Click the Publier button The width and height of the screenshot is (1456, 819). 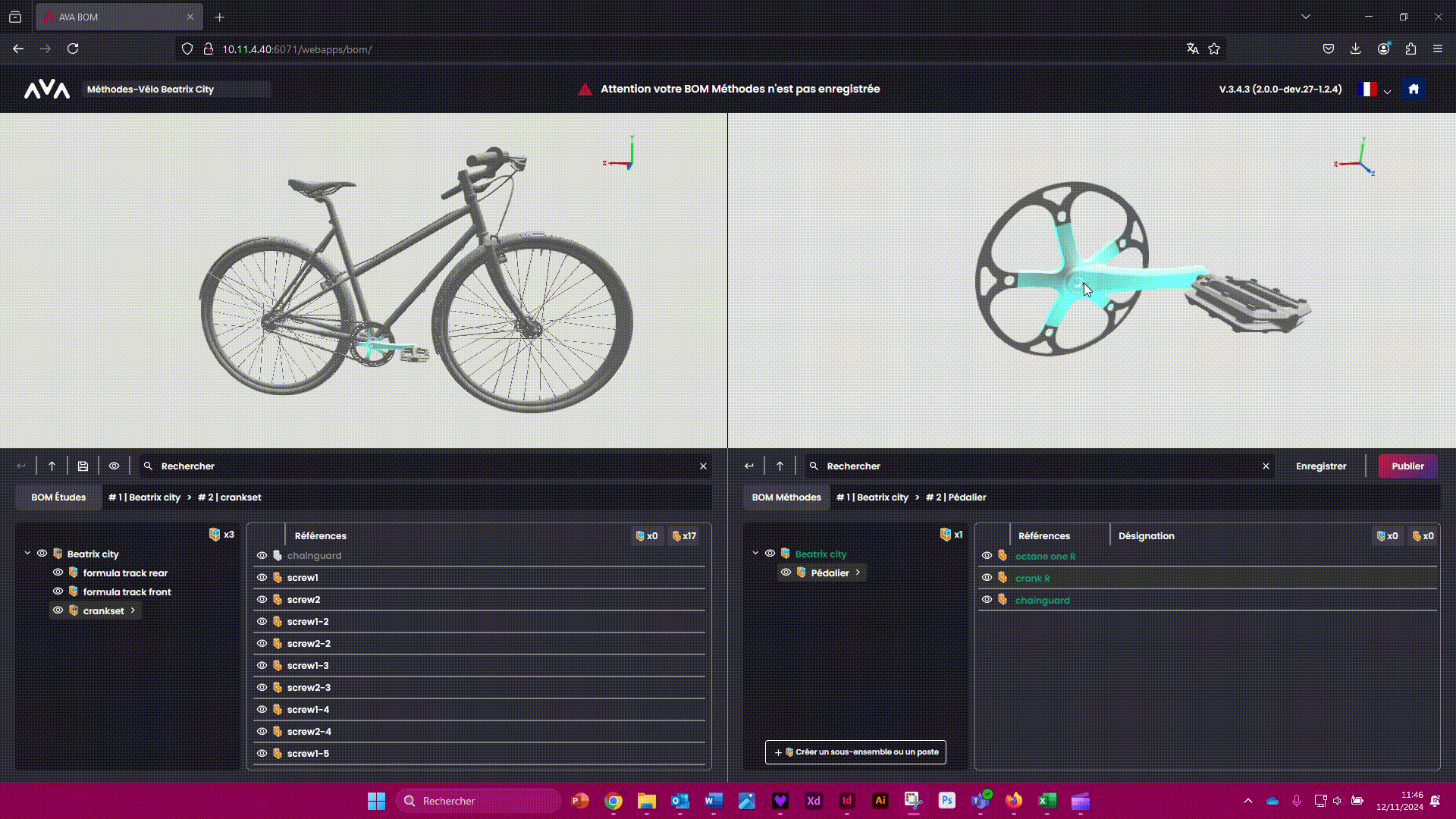pyautogui.click(x=1407, y=466)
